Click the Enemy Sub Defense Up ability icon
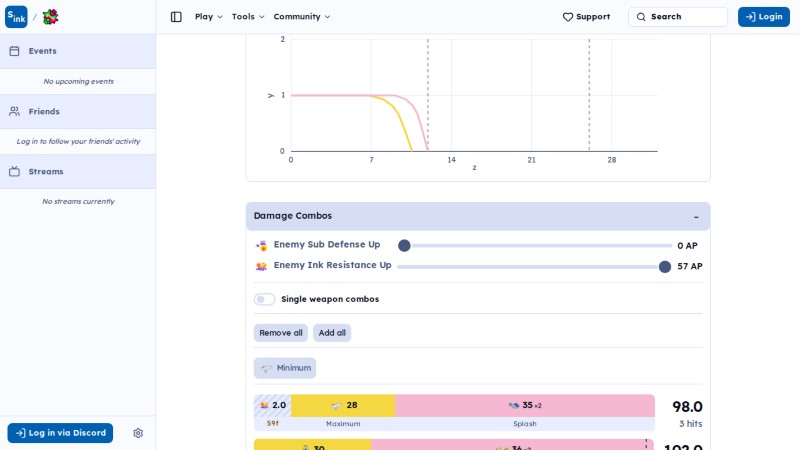Viewport: 800px width, 450px height. (261, 245)
